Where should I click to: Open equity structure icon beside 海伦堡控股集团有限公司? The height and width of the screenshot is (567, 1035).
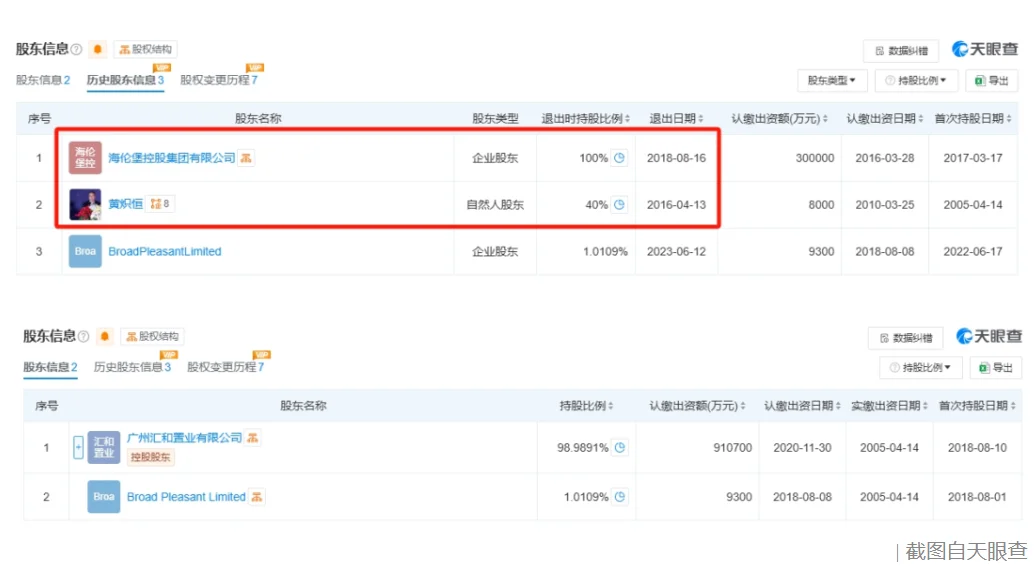pyautogui.click(x=246, y=158)
